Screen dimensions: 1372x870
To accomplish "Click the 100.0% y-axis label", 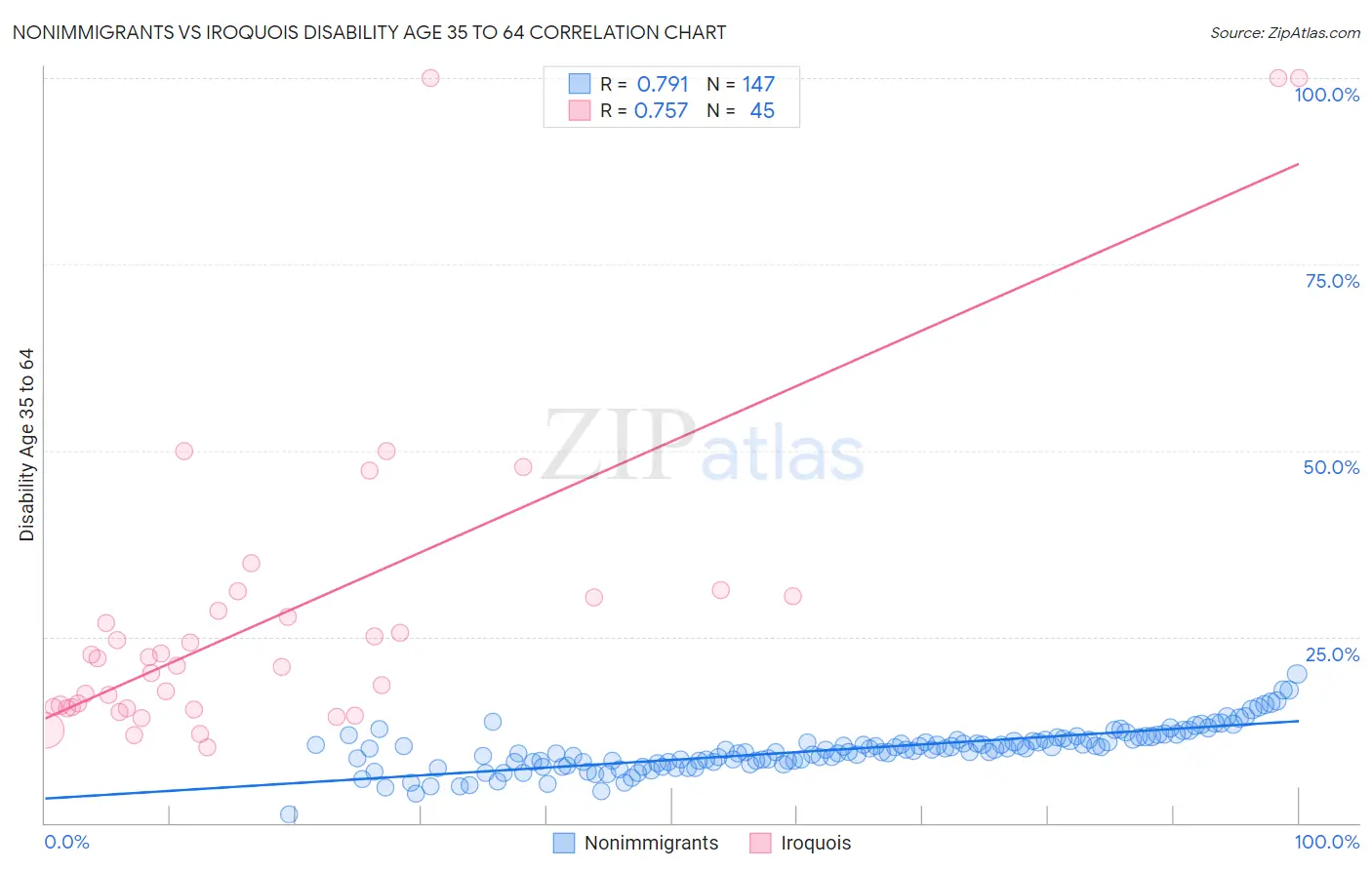I will (x=1326, y=95).
